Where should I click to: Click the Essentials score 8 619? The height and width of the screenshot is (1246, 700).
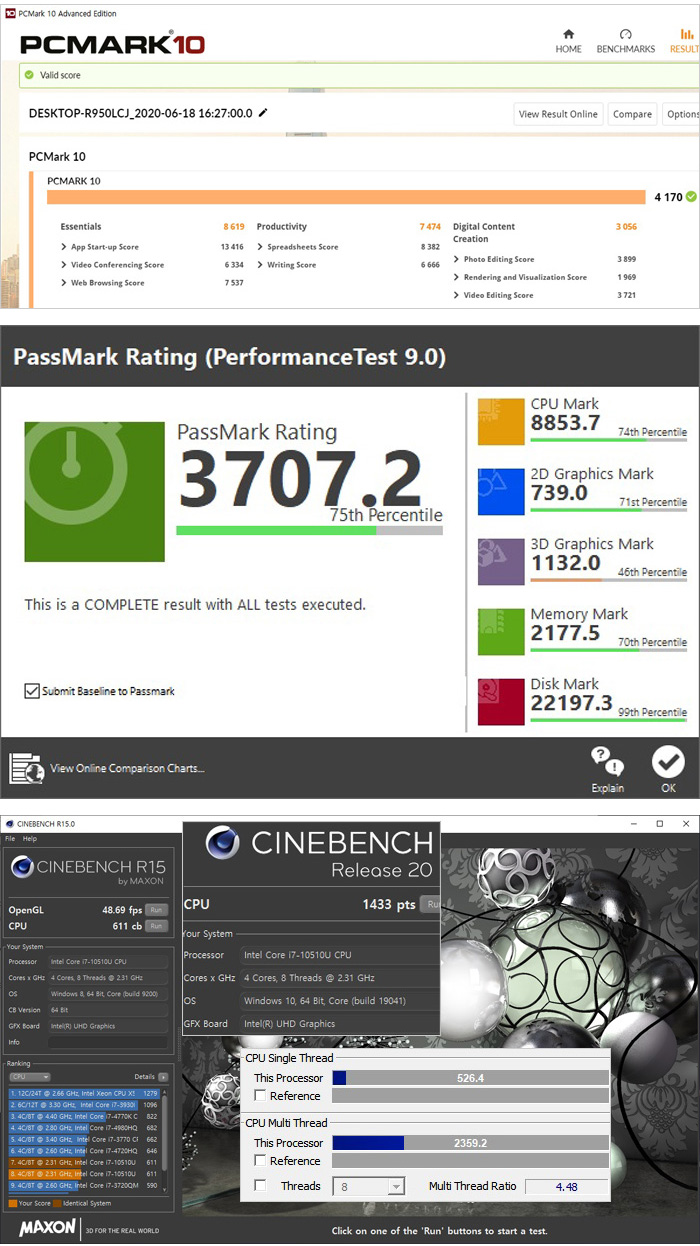point(233,227)
